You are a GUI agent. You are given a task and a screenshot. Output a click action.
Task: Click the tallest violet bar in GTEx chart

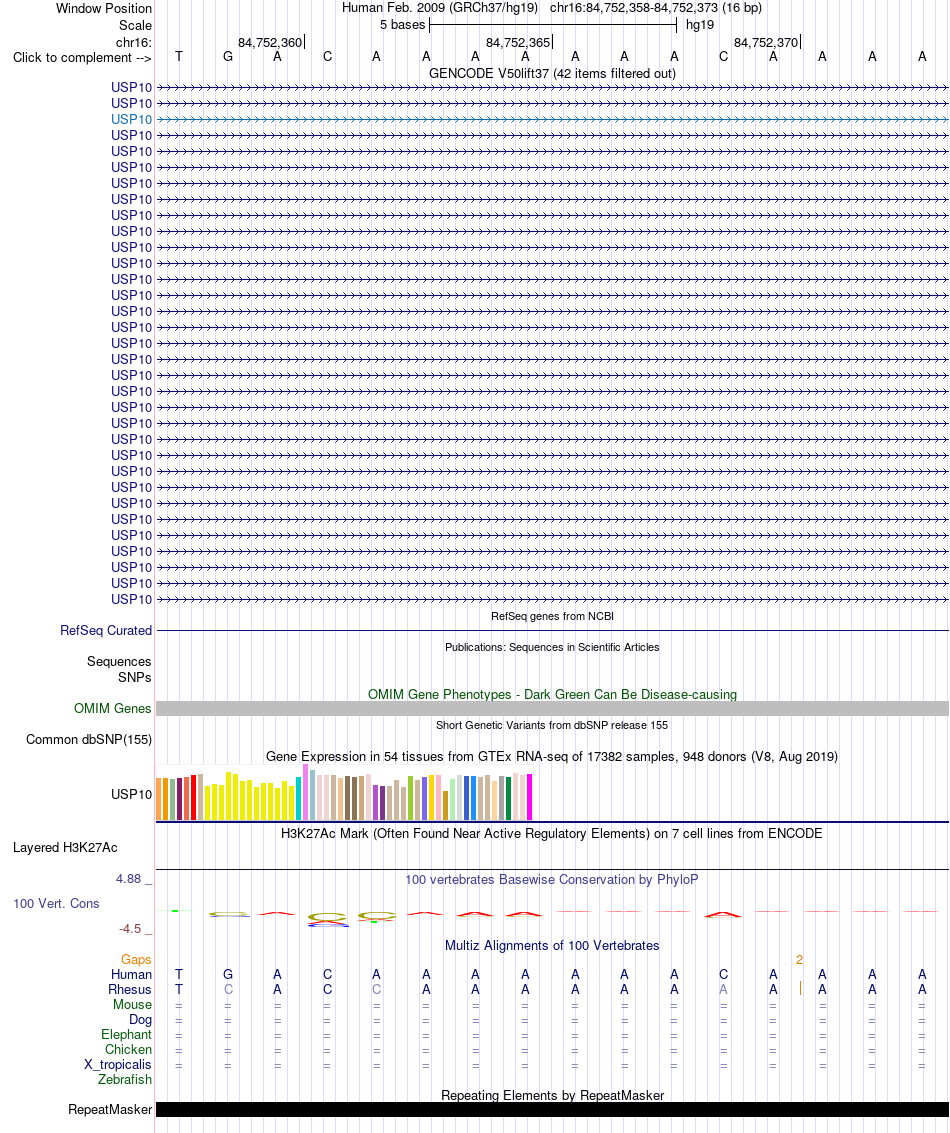306,793
